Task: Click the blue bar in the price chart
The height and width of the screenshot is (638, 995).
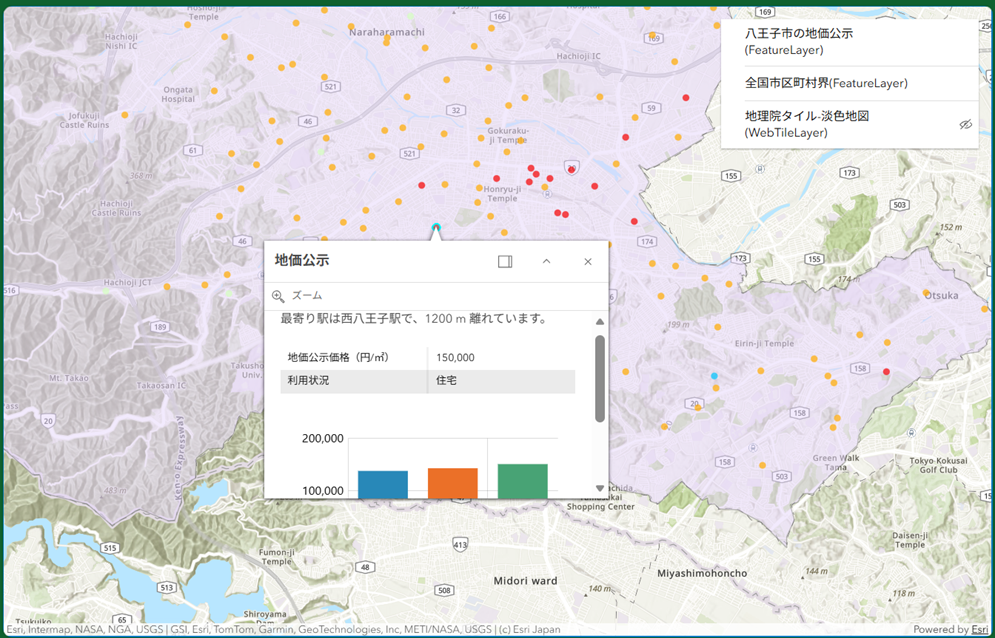Action: coord(381,480)
